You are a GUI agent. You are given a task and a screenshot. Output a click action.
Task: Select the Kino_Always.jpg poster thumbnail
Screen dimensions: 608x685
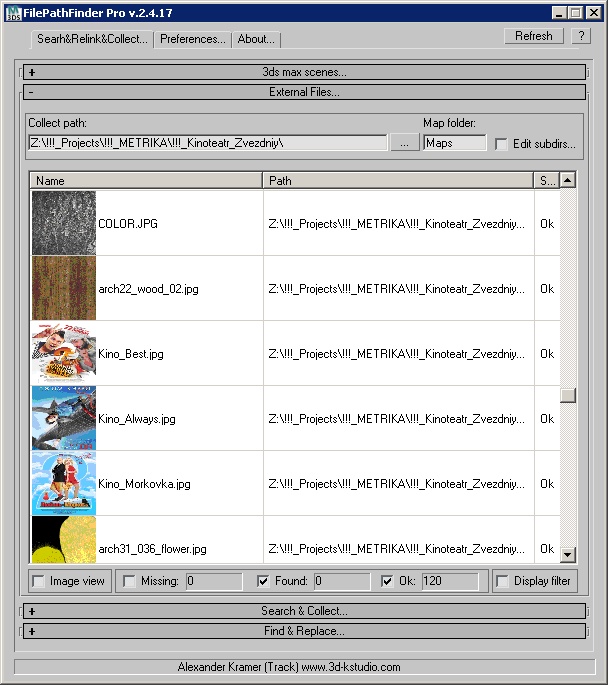point(64,418)
